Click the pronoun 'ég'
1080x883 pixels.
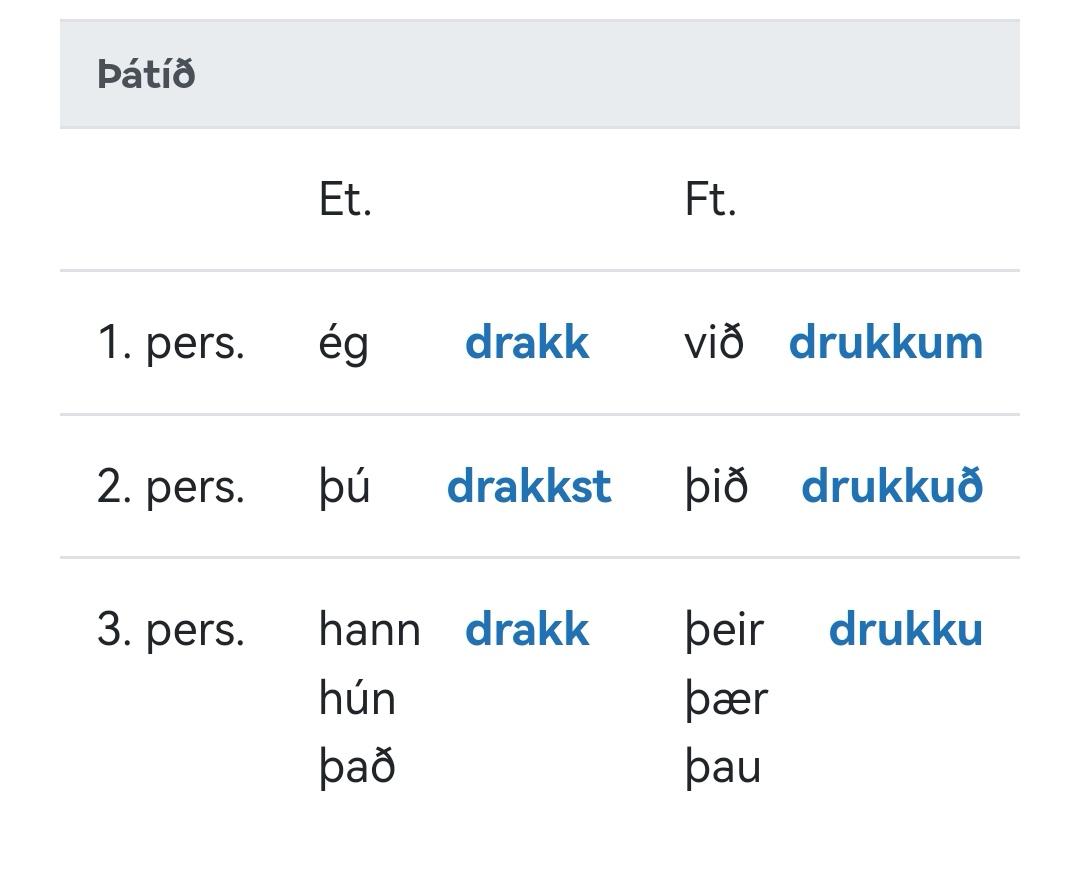point(344,345)
